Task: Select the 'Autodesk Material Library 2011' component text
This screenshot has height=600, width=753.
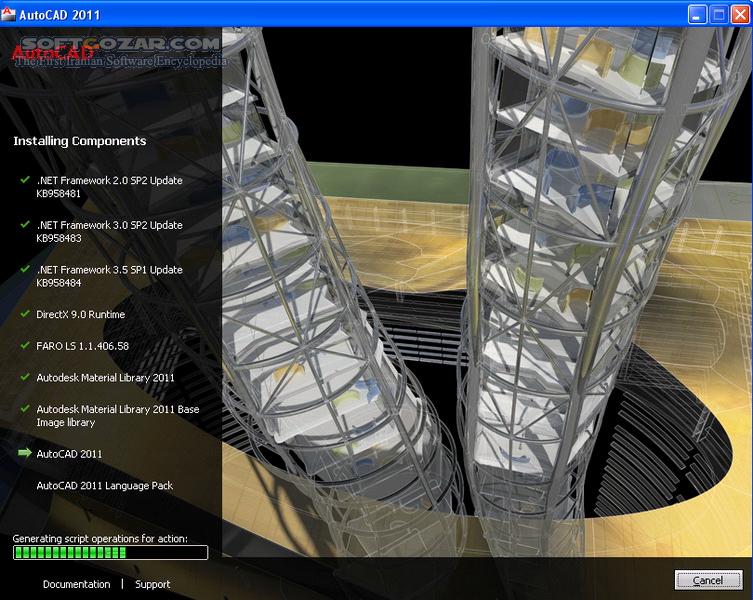Action: coord(106,378)
